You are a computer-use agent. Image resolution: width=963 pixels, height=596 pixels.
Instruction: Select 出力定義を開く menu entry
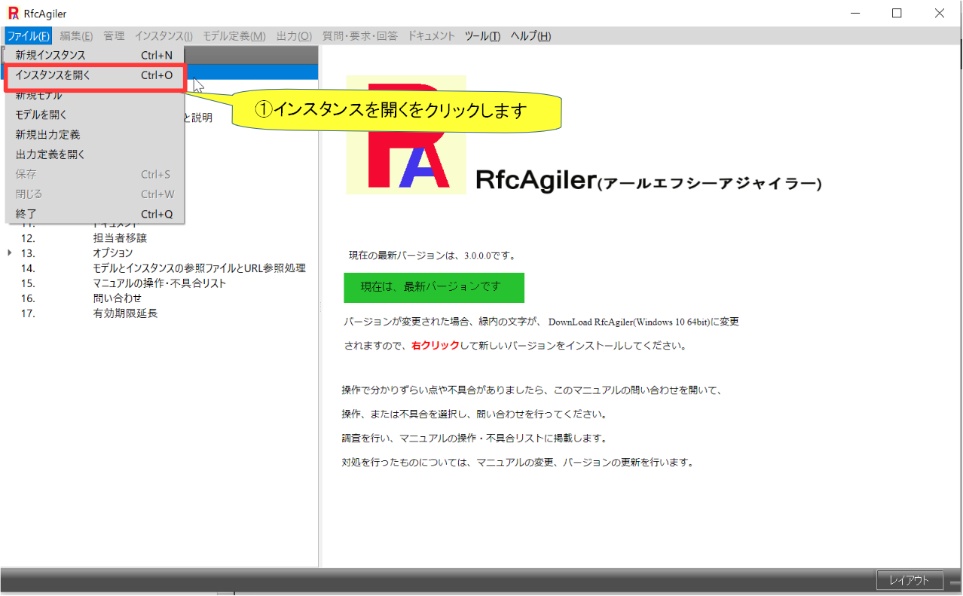coord(94,154)
